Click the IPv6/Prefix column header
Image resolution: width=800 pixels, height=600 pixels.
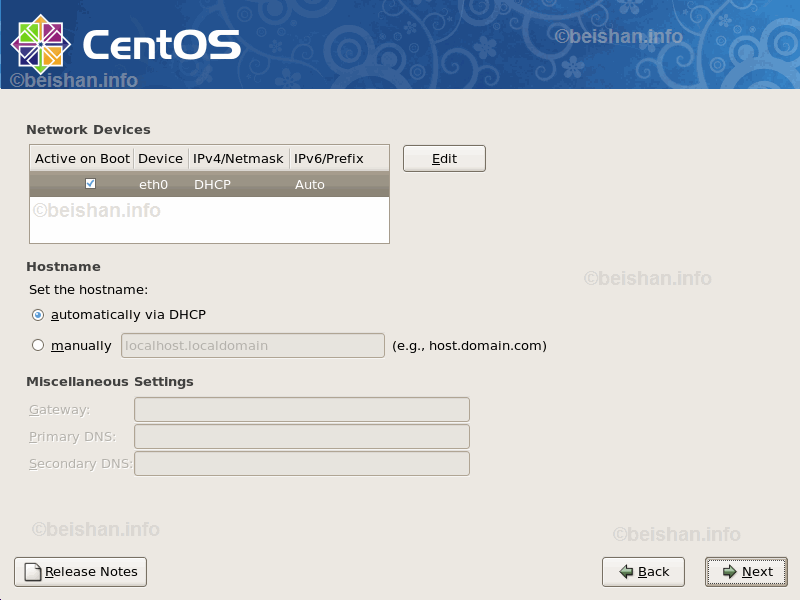(x=328, y=159)
